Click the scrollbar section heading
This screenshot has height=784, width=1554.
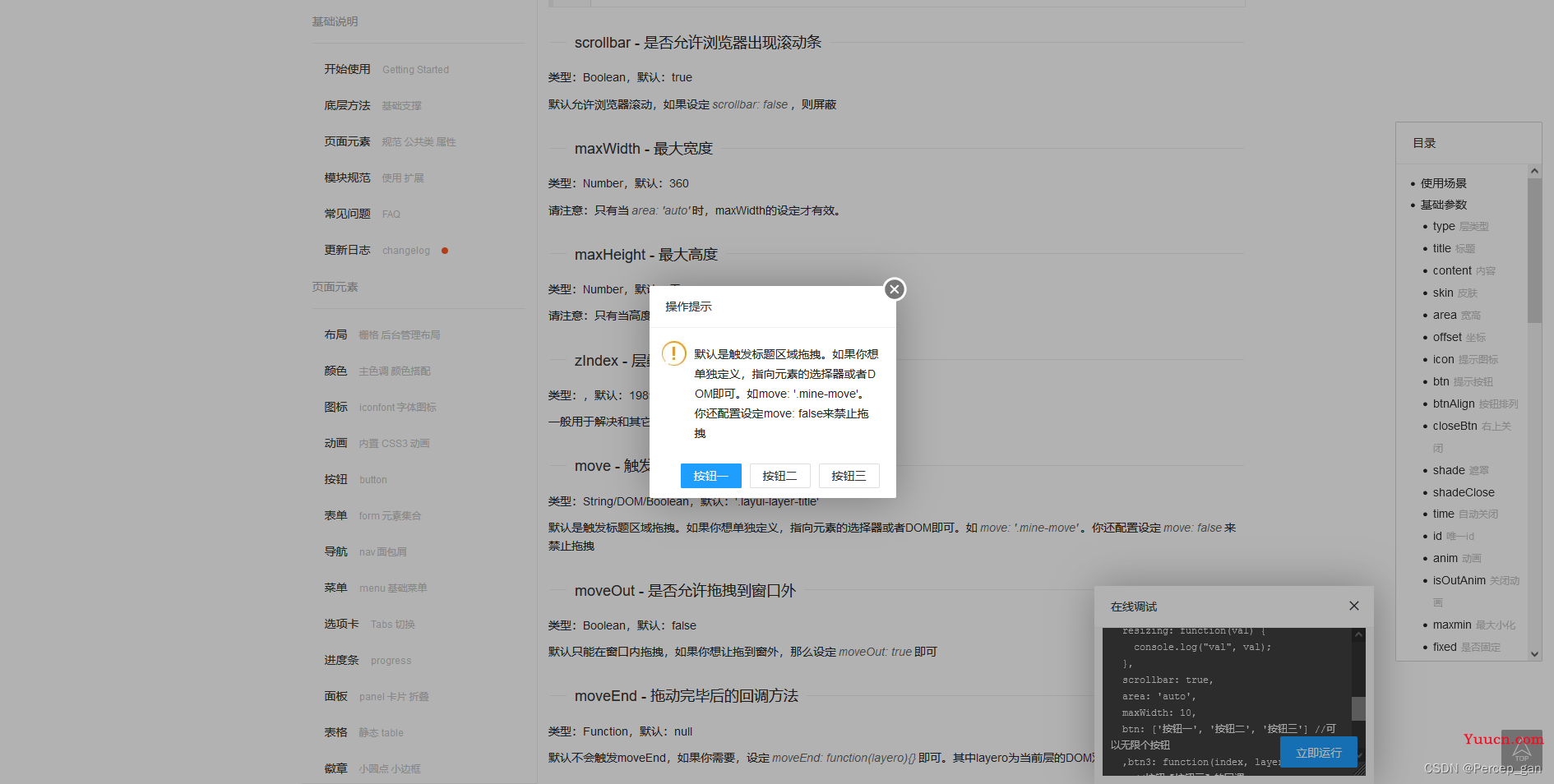[698, 42]
